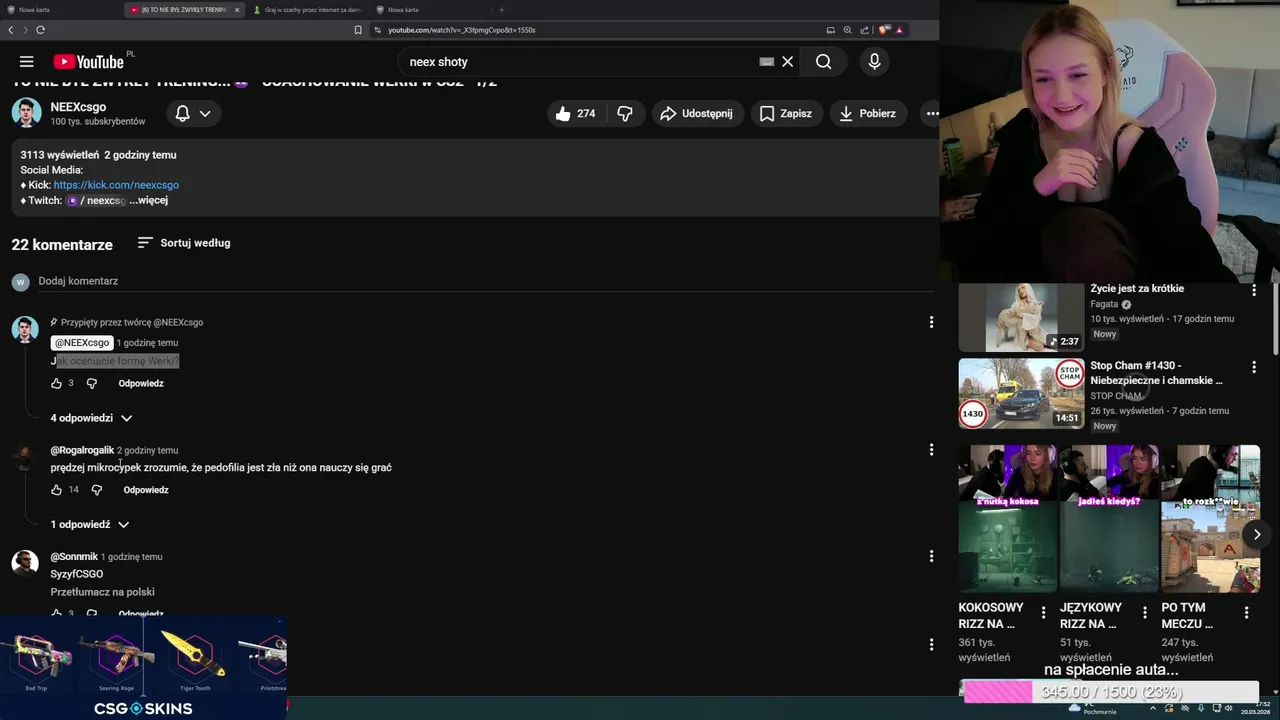Screen dimensions: 1280x720
Task: Open the user avatar beside Dodaj komentarz
Action: 20,282
